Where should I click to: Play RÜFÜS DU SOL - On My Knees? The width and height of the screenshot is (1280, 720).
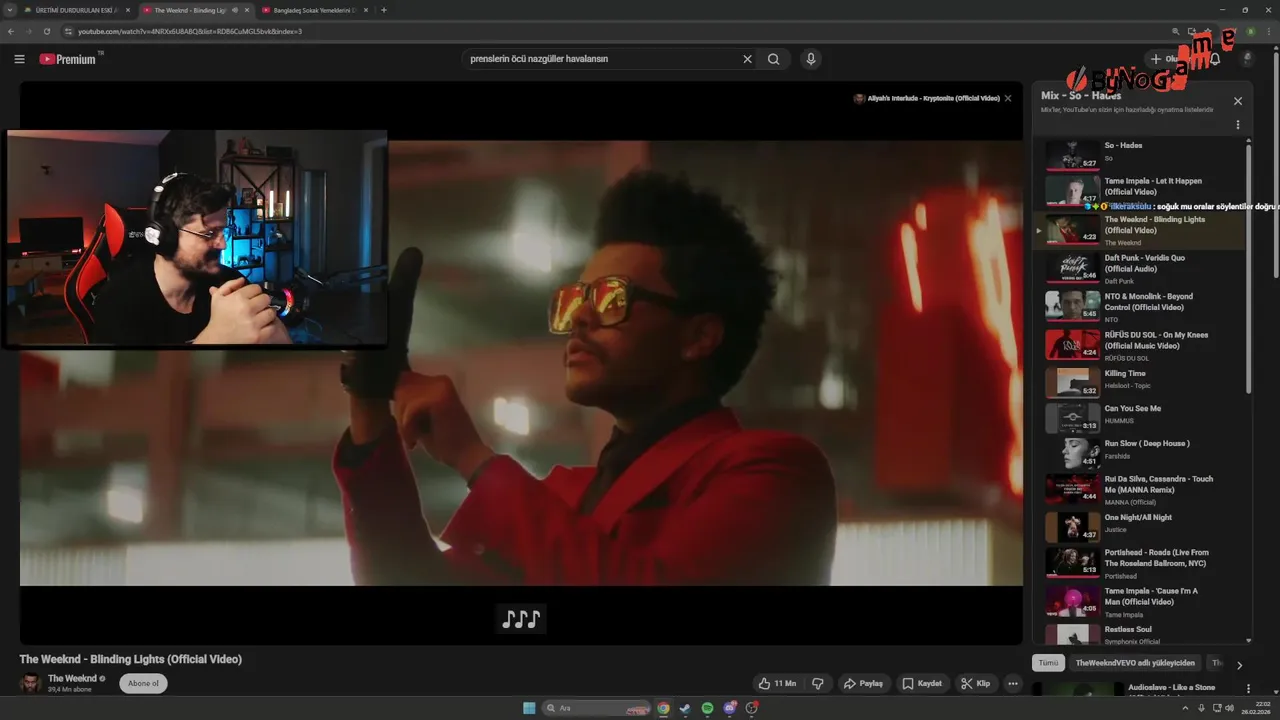1139,344
